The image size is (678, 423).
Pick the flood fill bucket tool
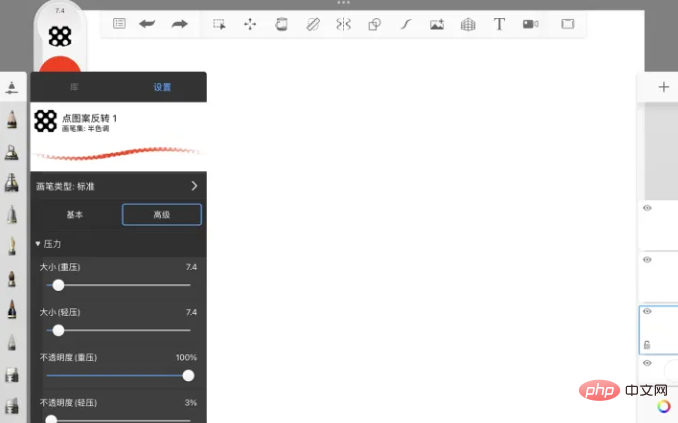click(x=281, y=24)
